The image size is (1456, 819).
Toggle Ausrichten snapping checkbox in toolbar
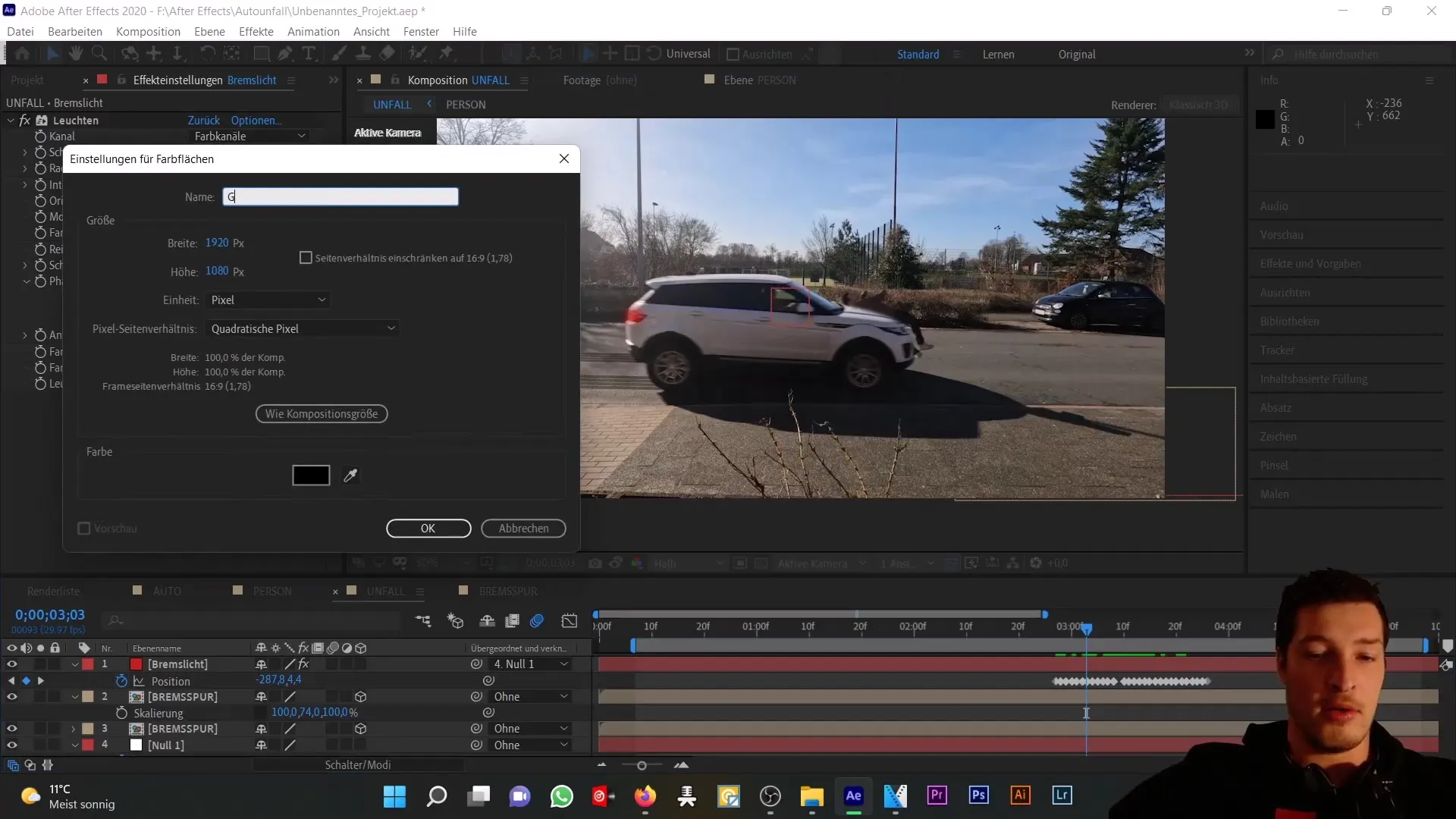click(733, 55)
